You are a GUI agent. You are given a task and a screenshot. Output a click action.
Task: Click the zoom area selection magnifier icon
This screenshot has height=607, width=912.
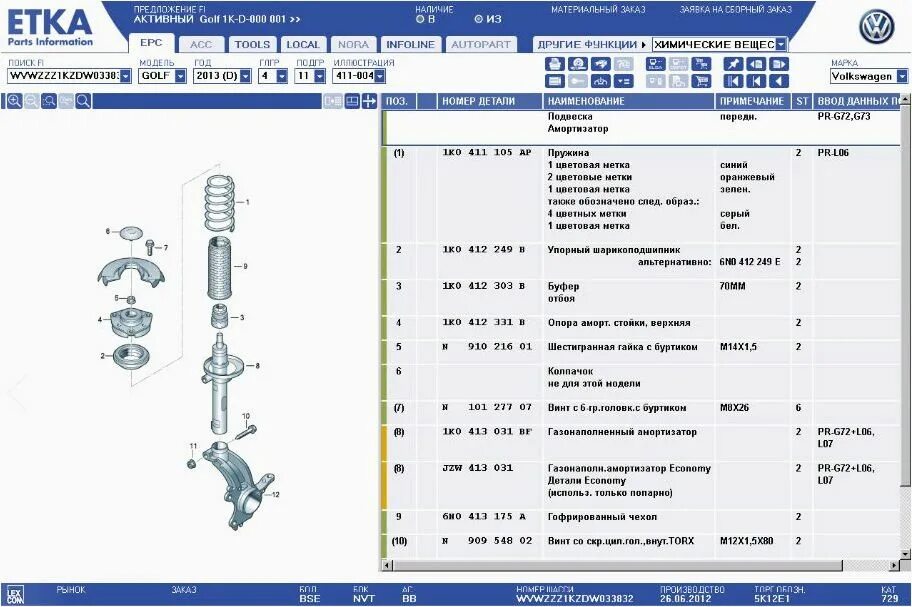(49, 101)
